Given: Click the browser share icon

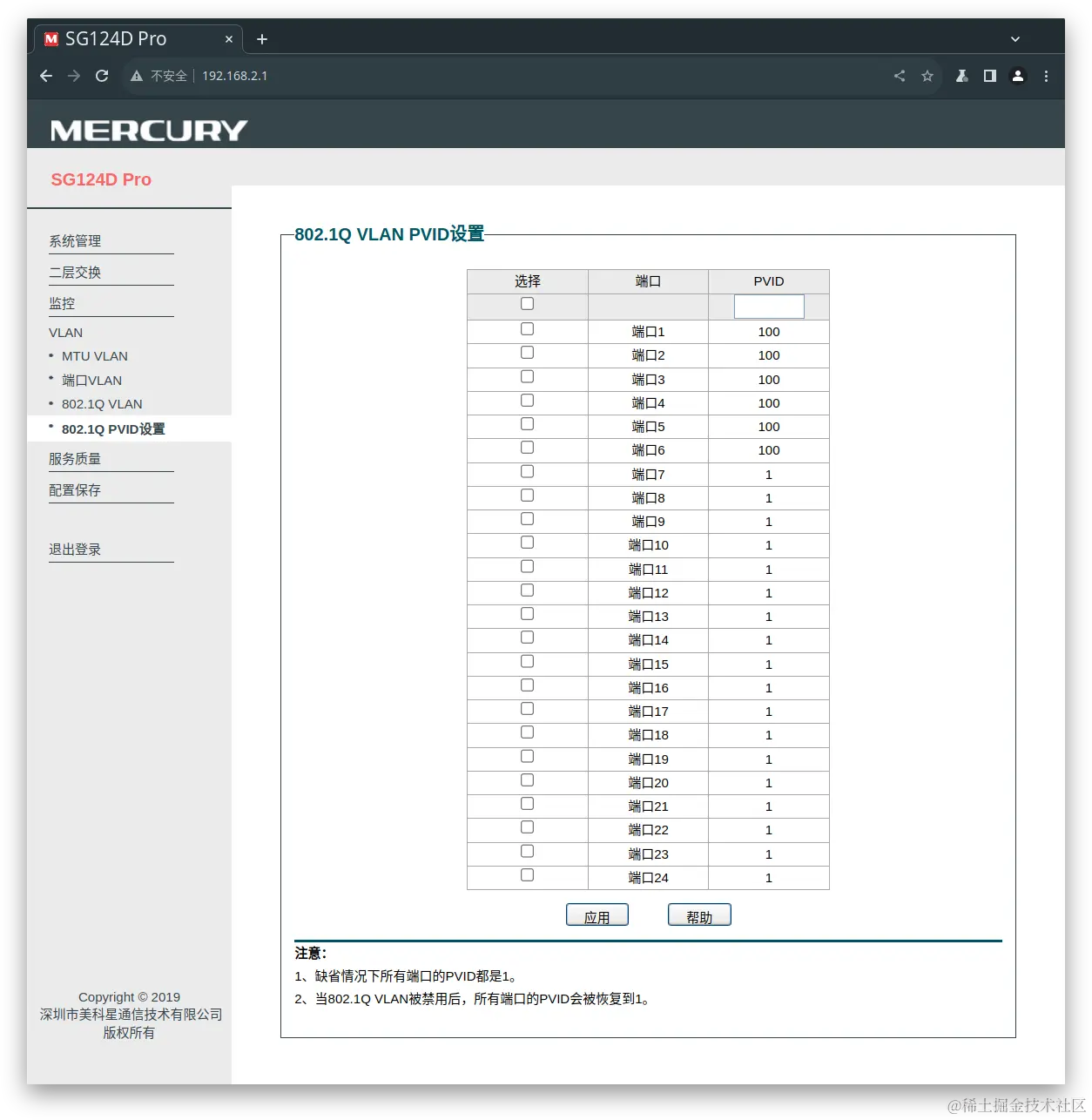Looking at the screenshot, I should [x=900, y=76].
